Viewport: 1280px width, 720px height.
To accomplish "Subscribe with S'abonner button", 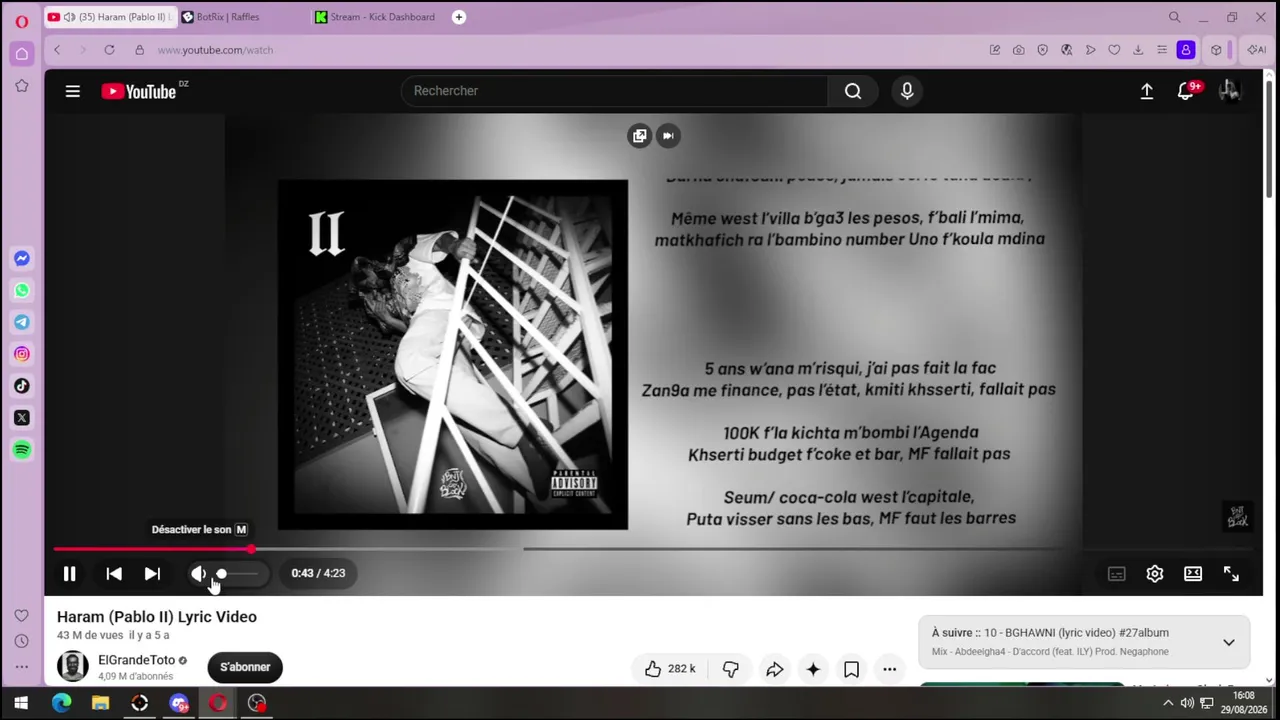I will [245, 667].
